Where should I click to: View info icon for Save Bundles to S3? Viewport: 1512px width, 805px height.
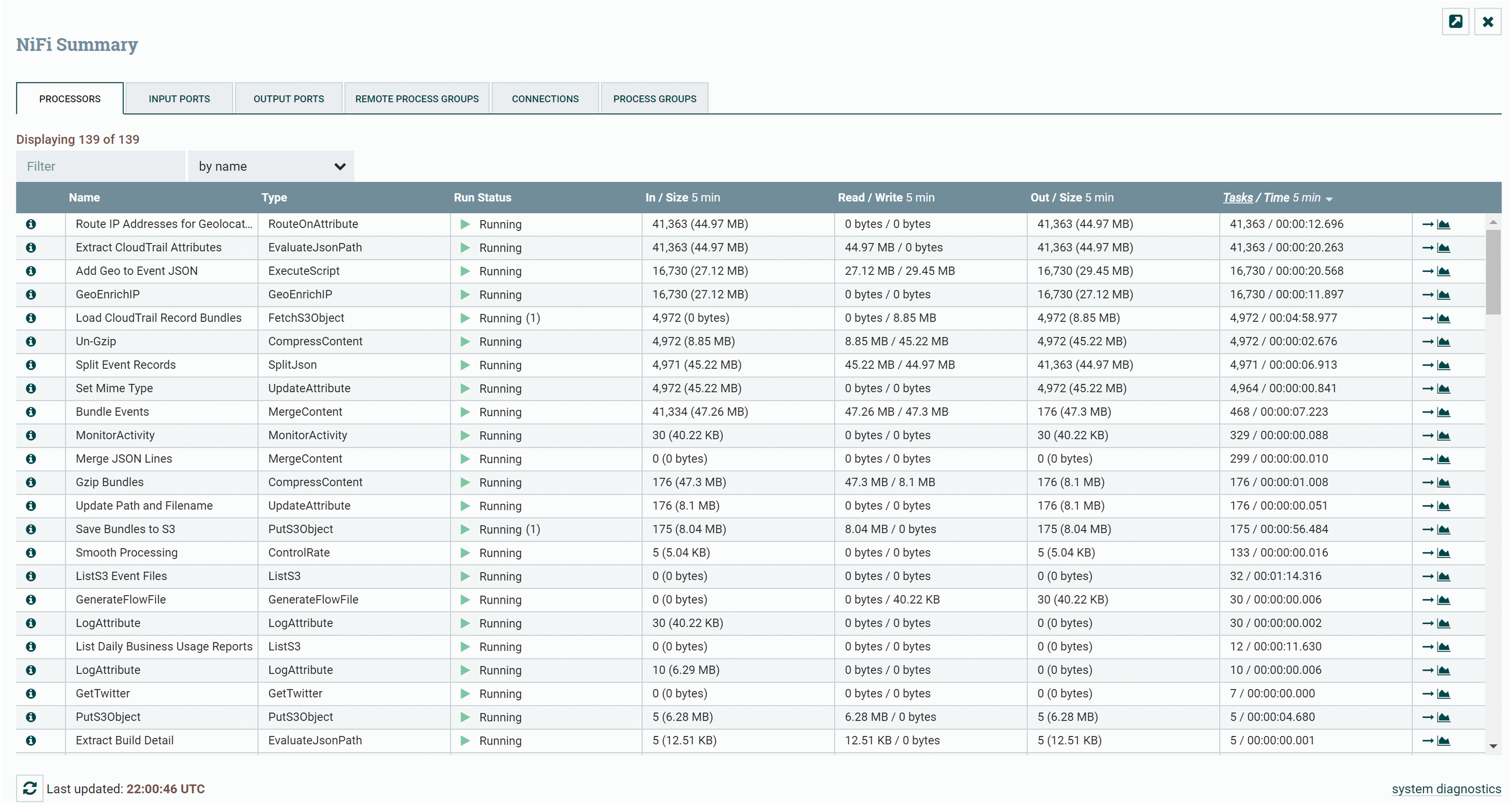coord(31,530)
